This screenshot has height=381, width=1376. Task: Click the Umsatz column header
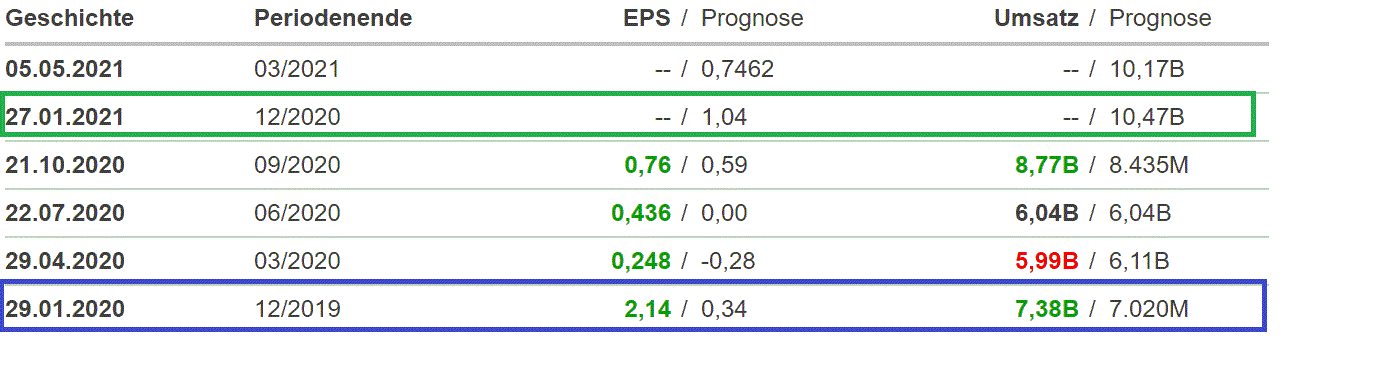(x=1036, y=18)
